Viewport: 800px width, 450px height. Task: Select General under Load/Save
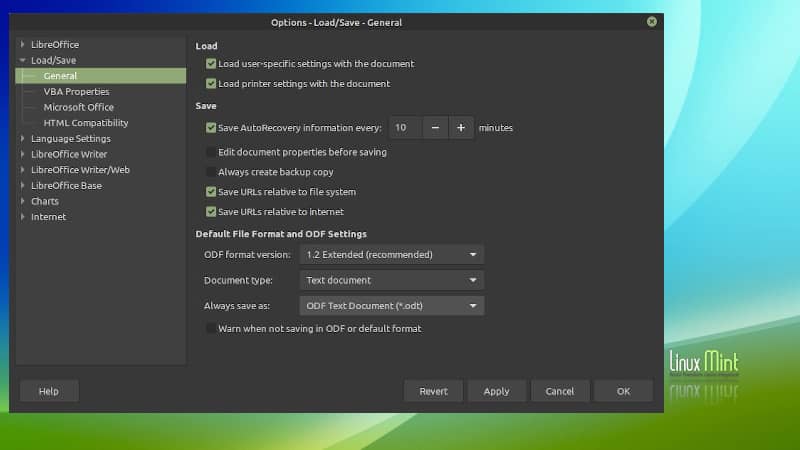(101, 76)
